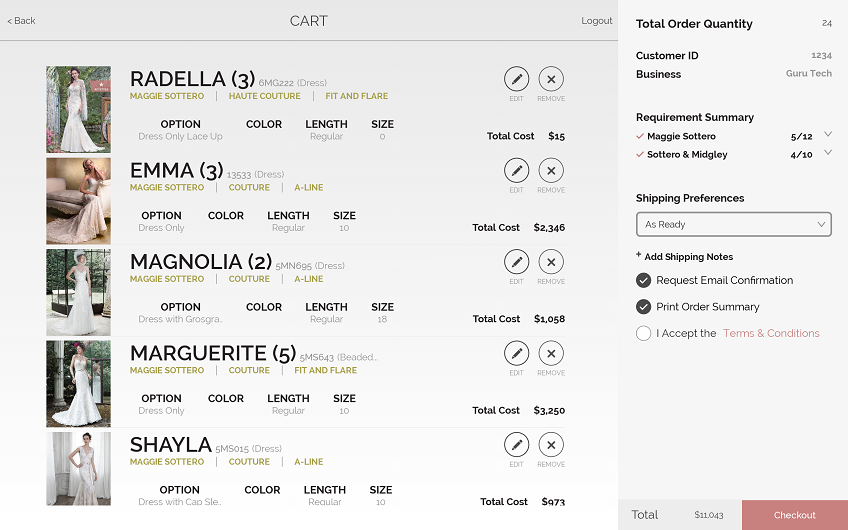This screenshot has width=848, height=530.
Task: Open the Terms & Conditions link
Action: pos(771,334)
